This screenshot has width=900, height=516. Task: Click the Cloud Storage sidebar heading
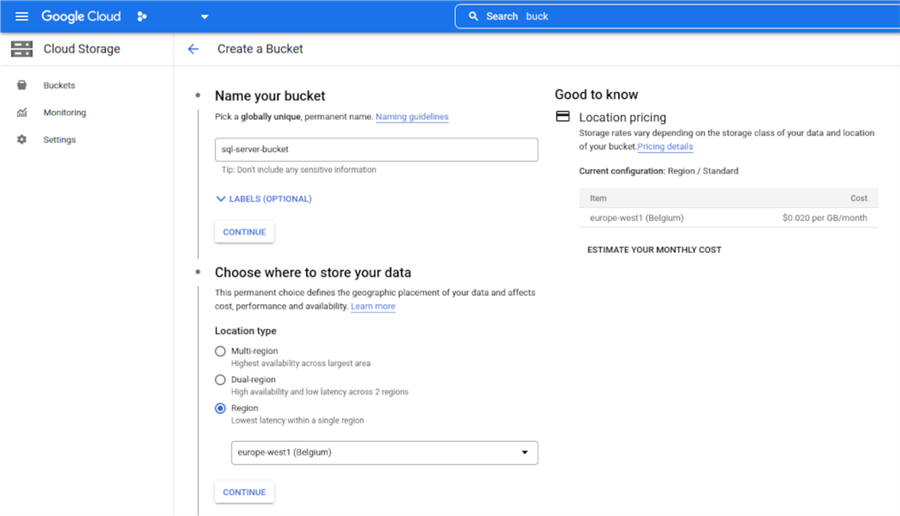[82, 49]
